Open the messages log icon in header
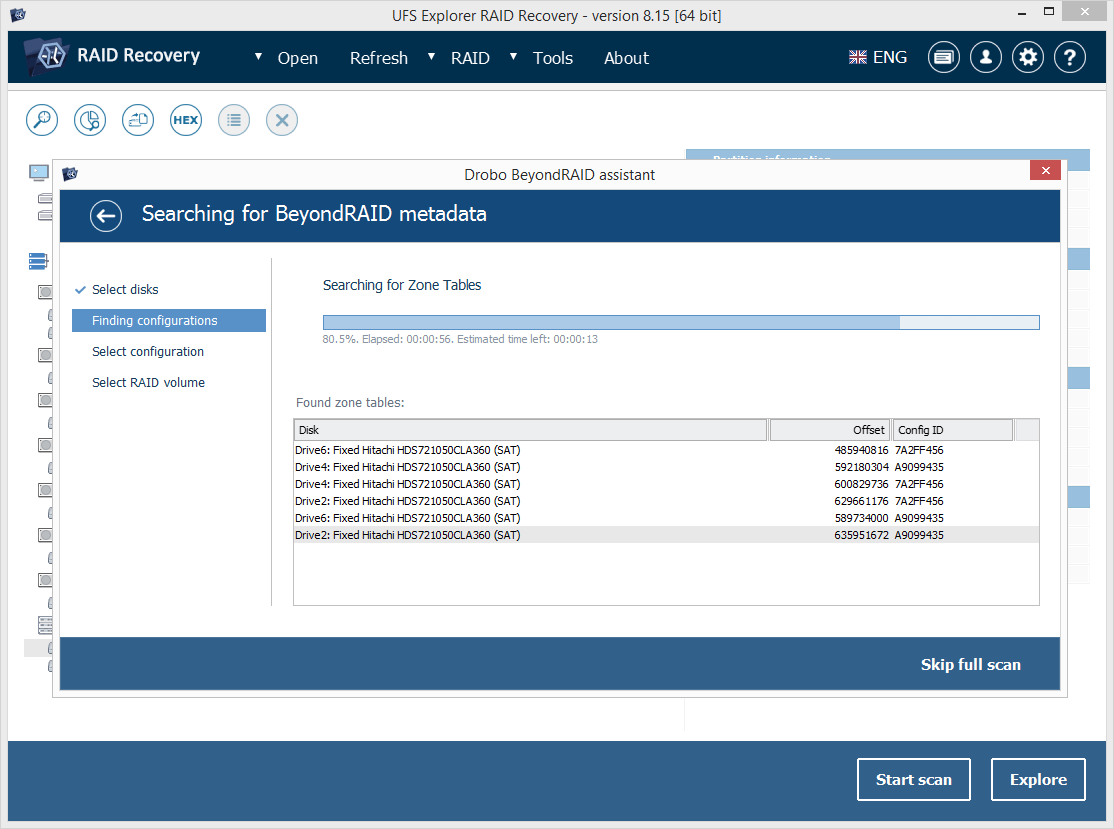This screenshot has width=1114, height=829. pyautogui.click(x=943, y=58)
